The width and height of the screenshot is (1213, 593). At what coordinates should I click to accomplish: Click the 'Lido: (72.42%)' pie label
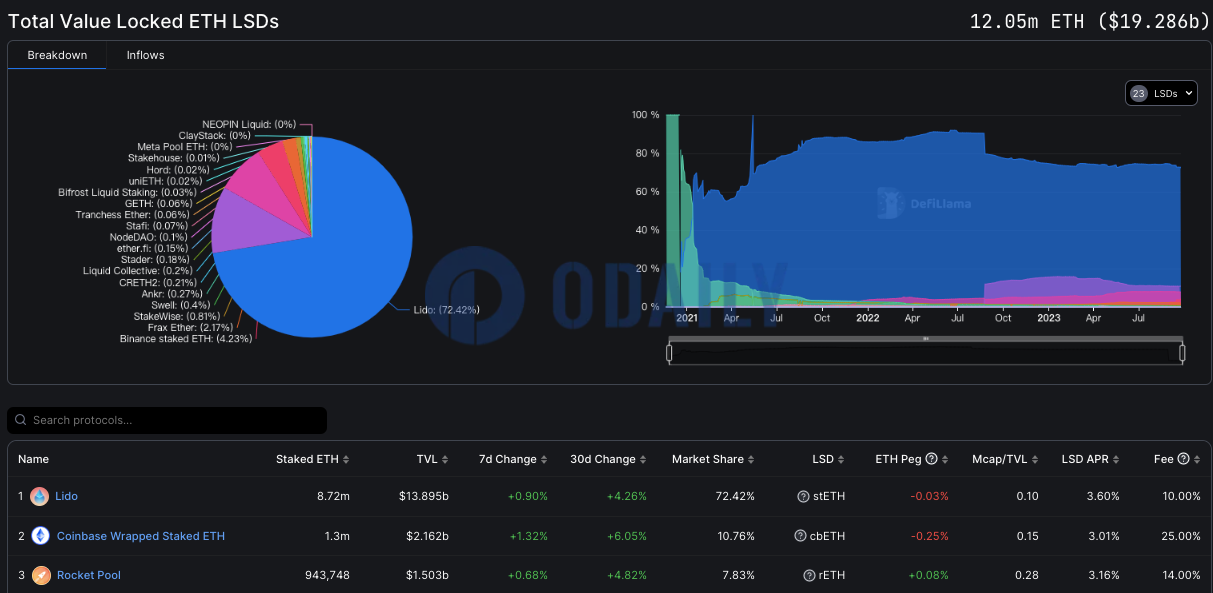tap(447, 311)
